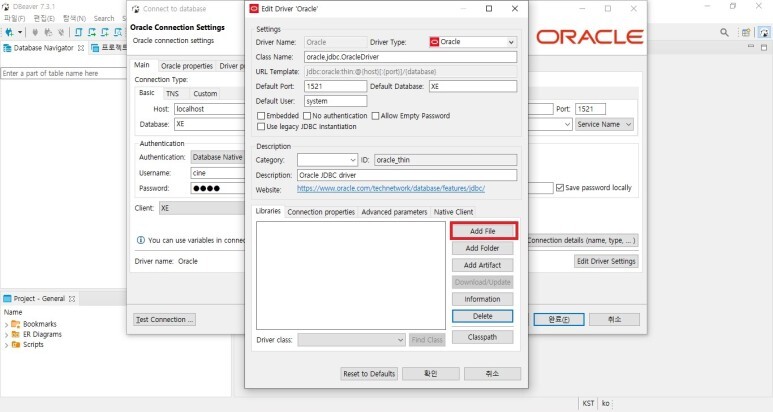Screen dimensions: 773x412
Task: Click the Open Perspective icon at top right
Action: 746,33
